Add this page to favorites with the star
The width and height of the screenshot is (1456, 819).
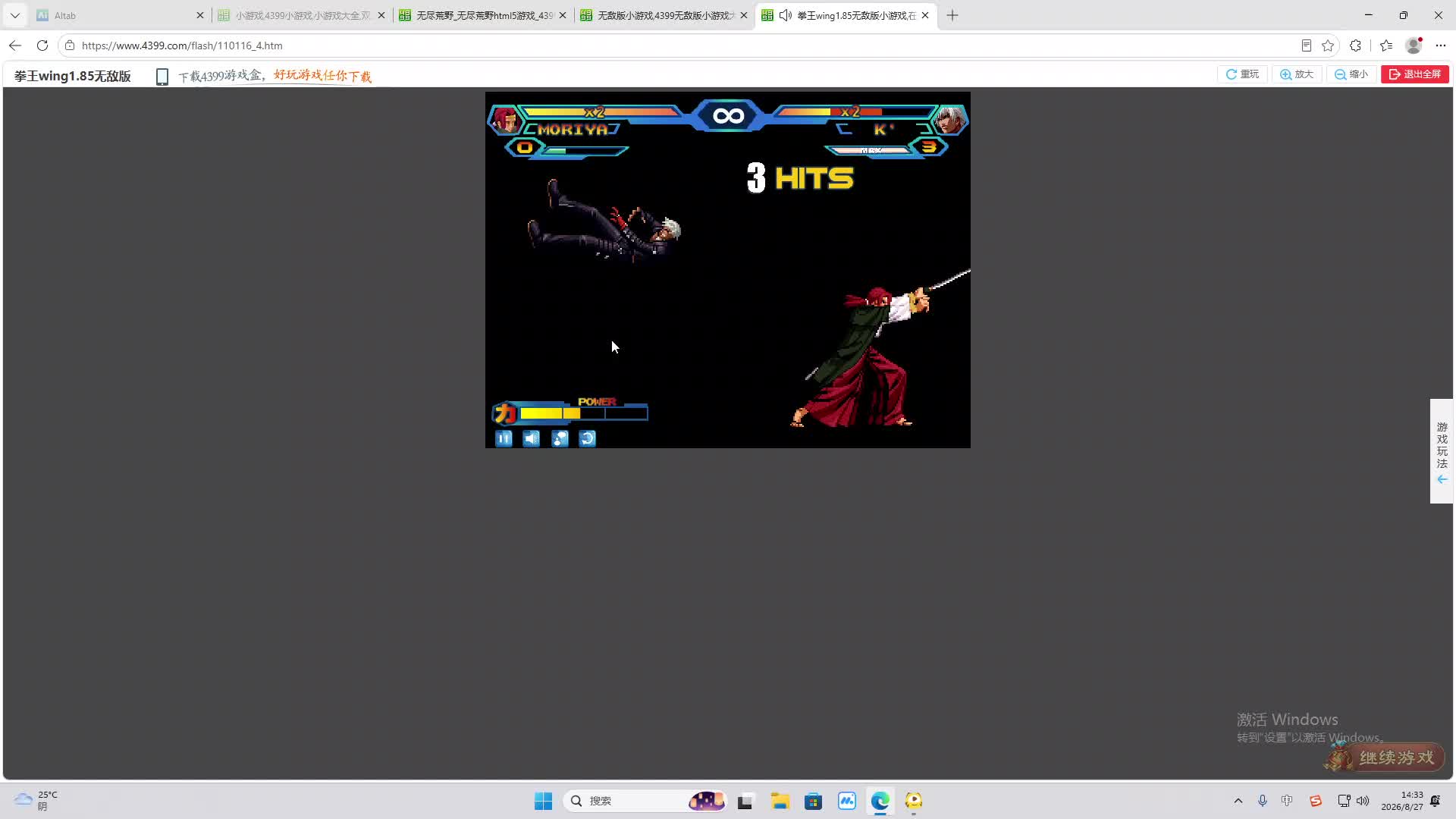click(1328, 45)
